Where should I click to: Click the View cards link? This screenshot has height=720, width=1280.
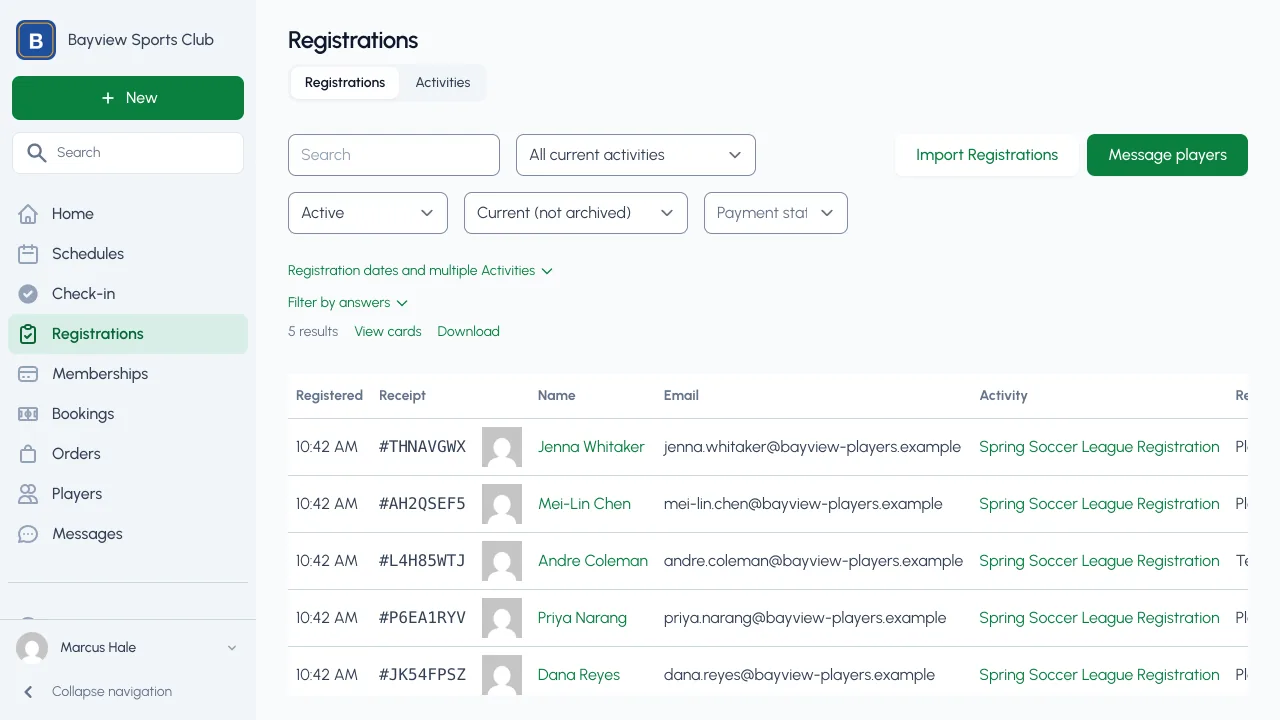[388, 331]
